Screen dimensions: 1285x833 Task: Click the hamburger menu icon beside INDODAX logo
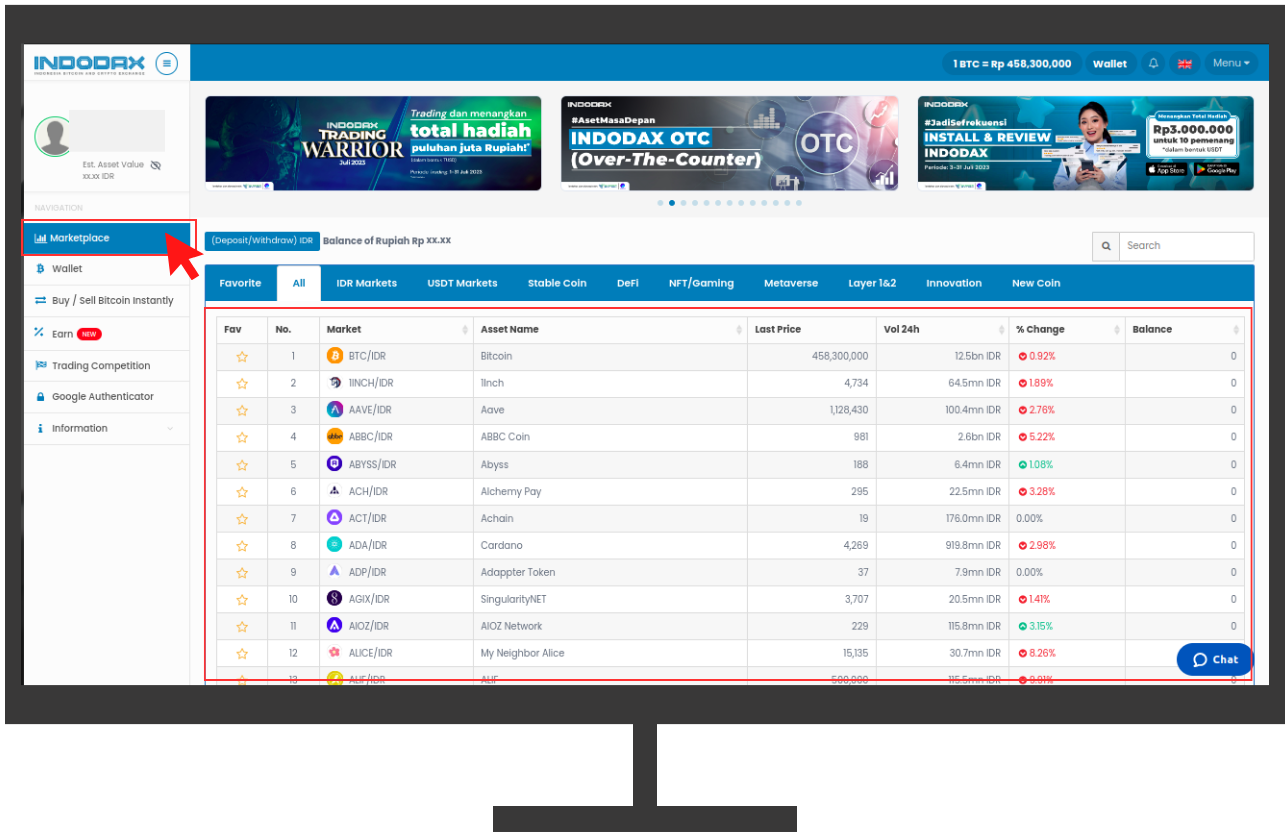tap(167, 63)
